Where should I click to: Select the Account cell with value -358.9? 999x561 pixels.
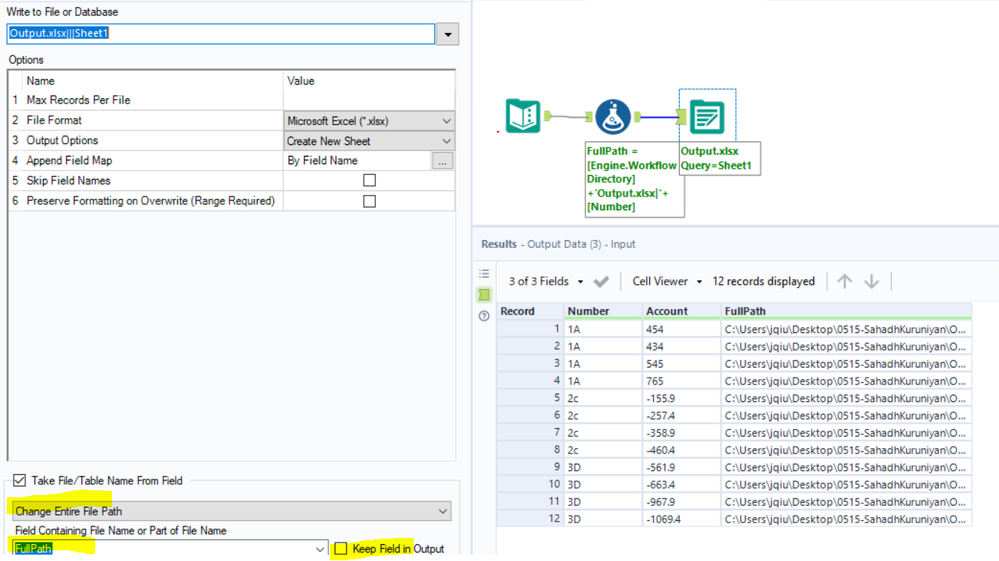click(x=681, y=432)
